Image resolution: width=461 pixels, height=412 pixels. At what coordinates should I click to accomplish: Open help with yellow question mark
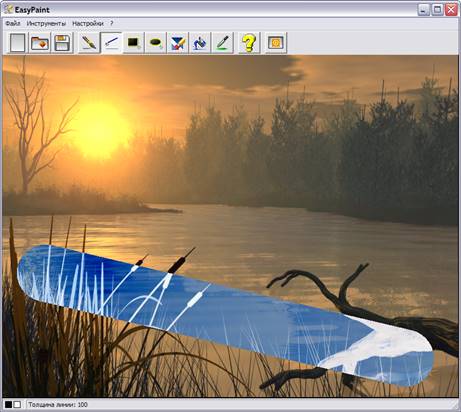(249, 43)
